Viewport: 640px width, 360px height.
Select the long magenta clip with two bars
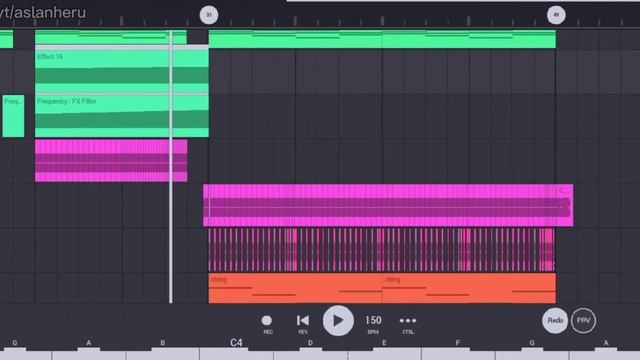tap(388, 205)
